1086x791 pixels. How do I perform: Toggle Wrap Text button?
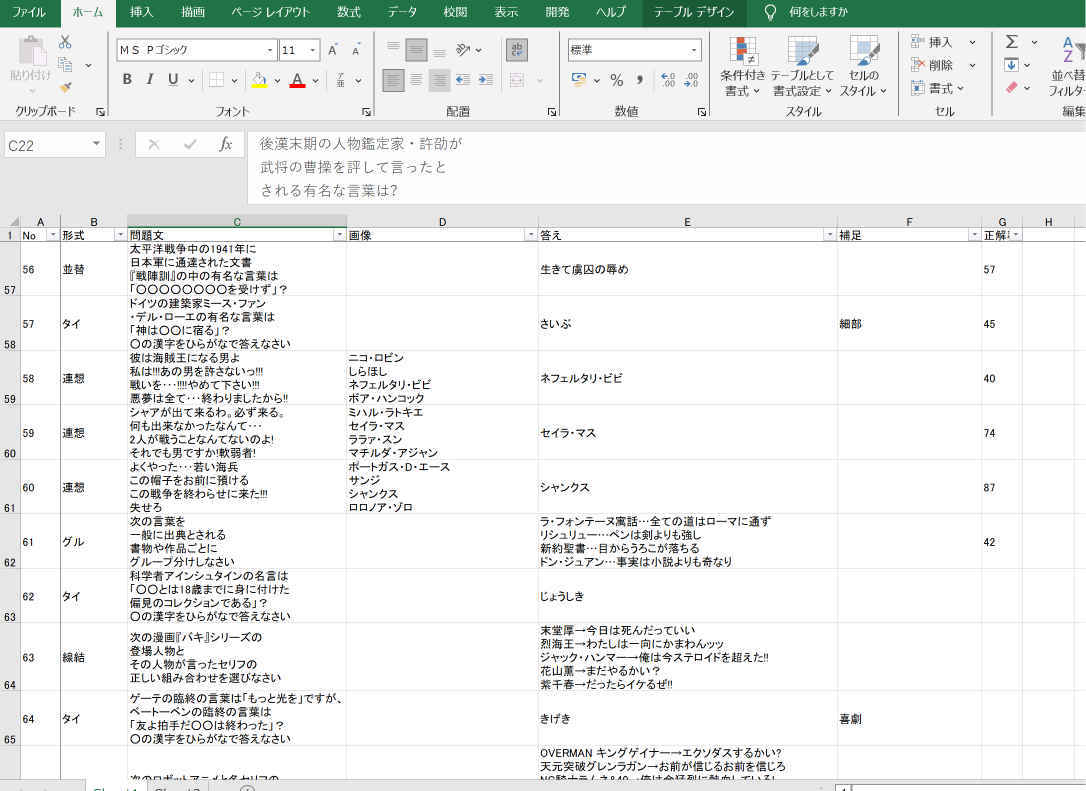point(517,49)
